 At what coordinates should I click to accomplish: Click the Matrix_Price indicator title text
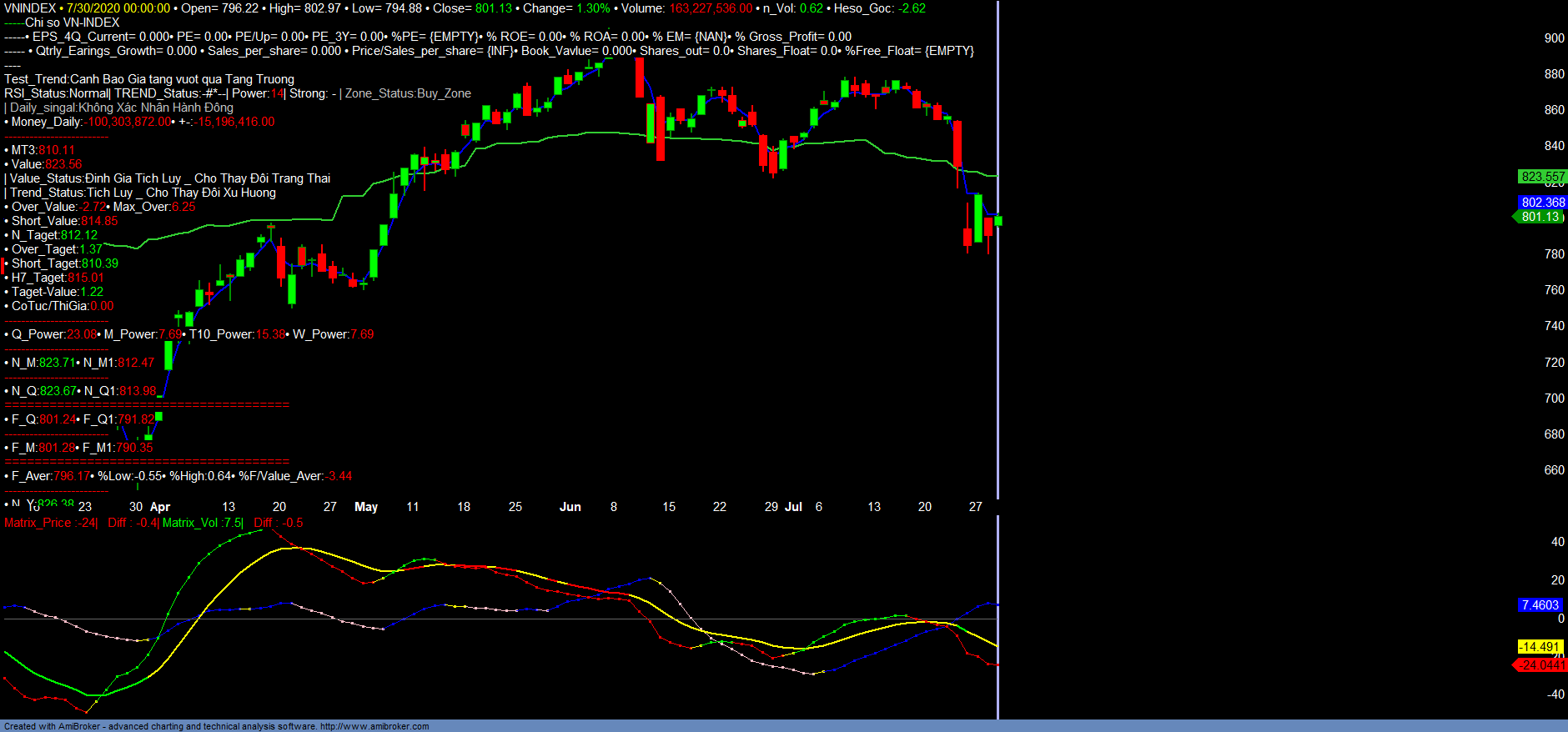50,523
